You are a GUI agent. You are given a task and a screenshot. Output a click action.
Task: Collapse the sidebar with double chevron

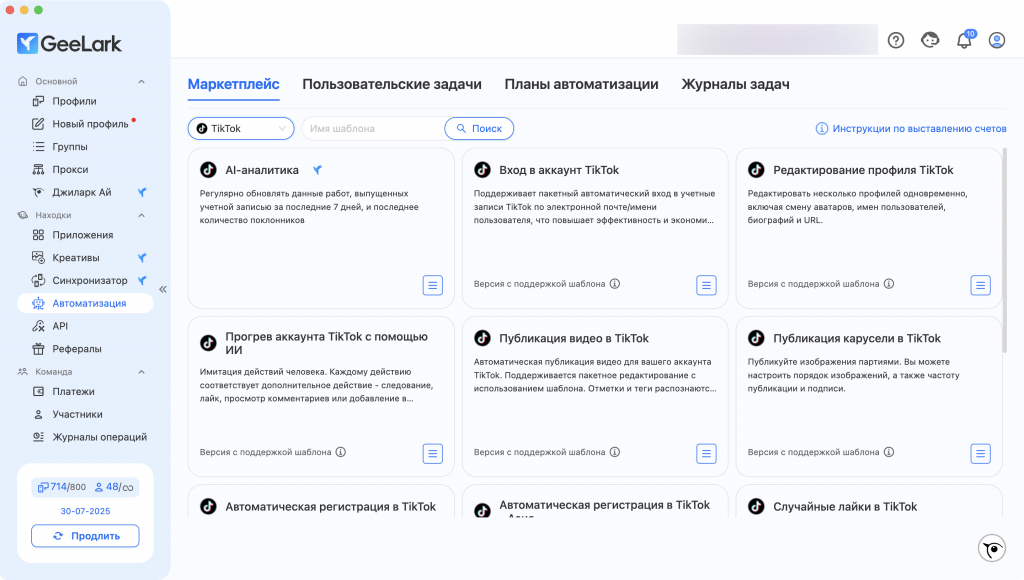[x=163, y=289]
